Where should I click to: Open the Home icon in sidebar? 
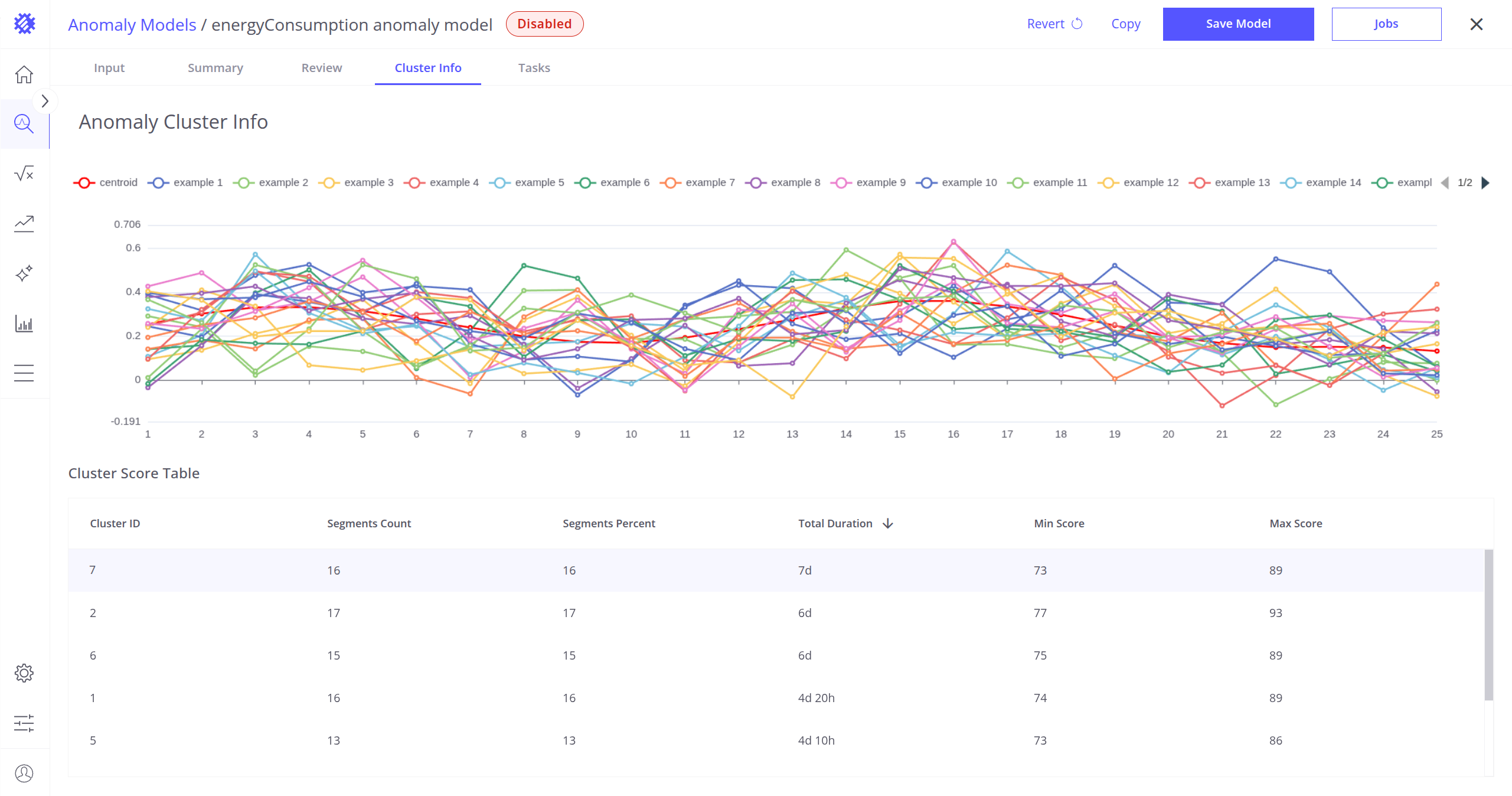(x=24, y=74)
